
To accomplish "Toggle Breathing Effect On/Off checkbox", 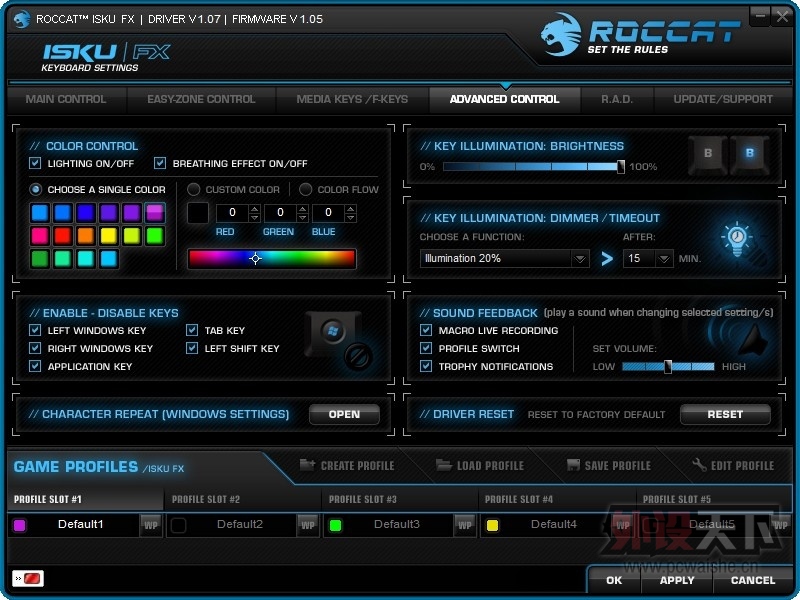I will 160,163.
